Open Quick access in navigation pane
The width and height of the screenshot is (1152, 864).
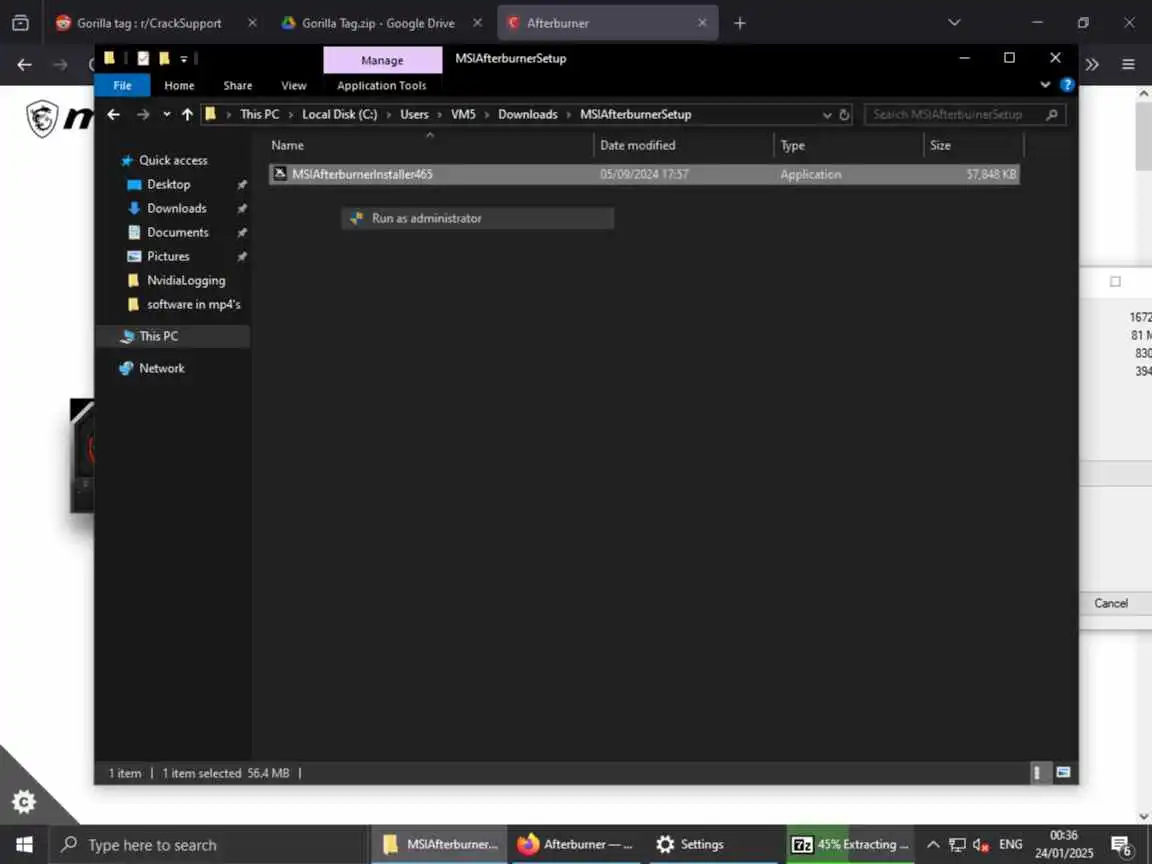pos(173,160)
